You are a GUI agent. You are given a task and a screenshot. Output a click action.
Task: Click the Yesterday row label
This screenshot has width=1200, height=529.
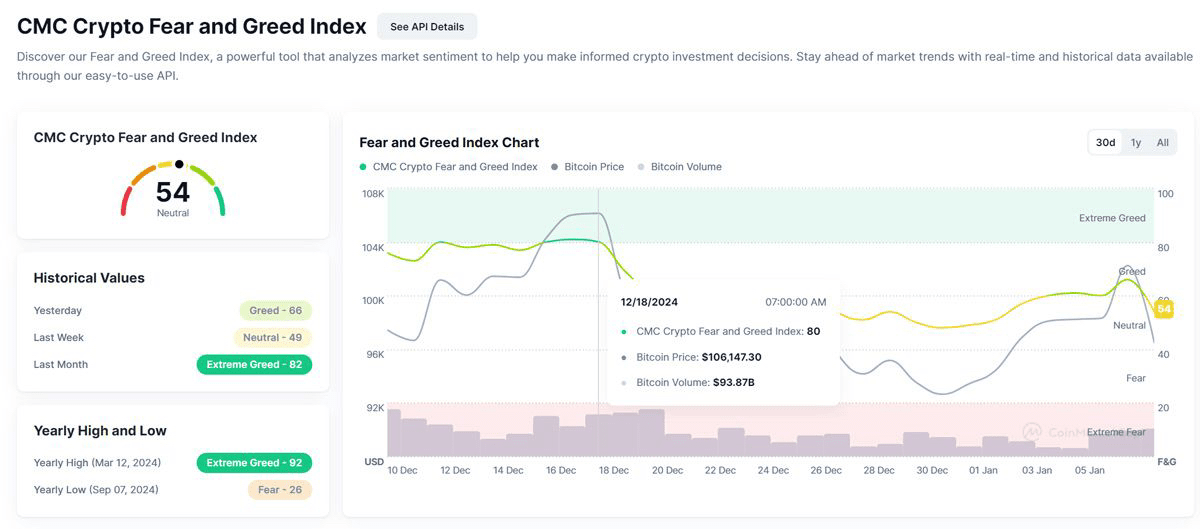click(x=58, y=310)
